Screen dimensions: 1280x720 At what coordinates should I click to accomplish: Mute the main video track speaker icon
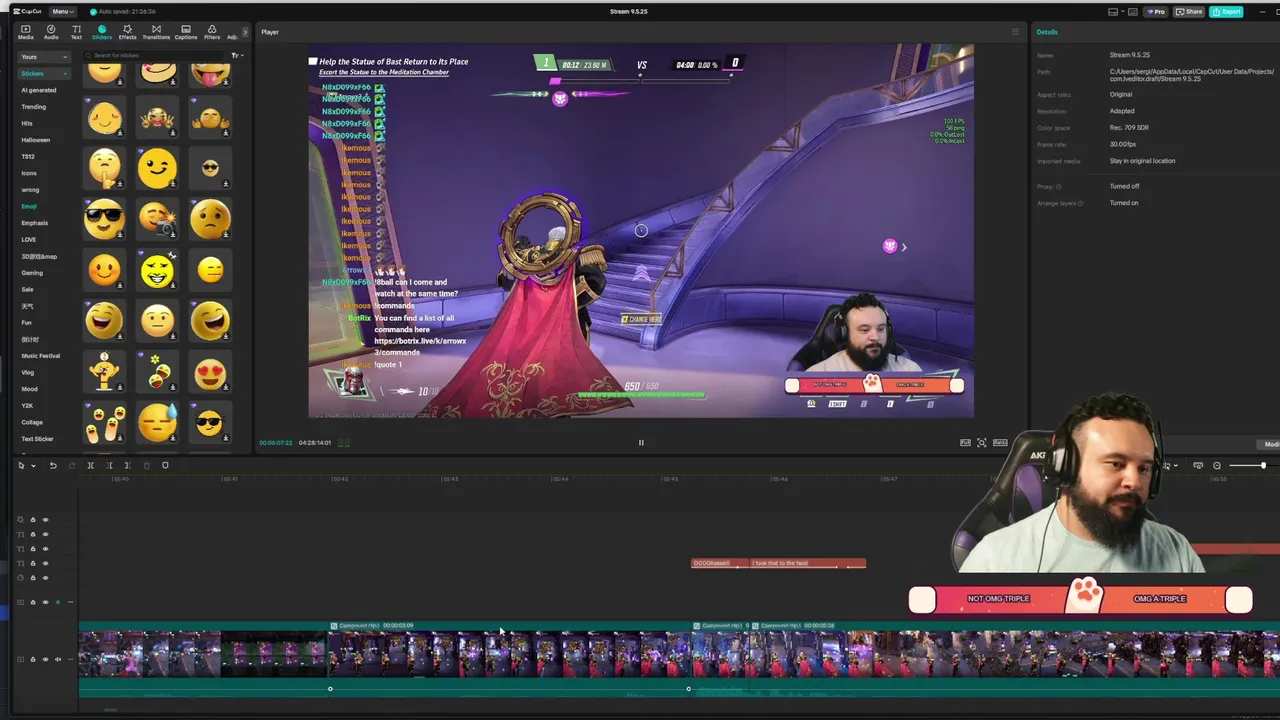[x=57, y=659]
